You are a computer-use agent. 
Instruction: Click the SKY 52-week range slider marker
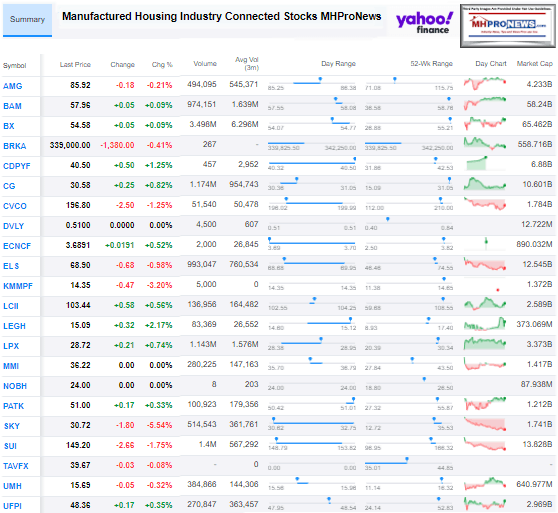(434, 419)
